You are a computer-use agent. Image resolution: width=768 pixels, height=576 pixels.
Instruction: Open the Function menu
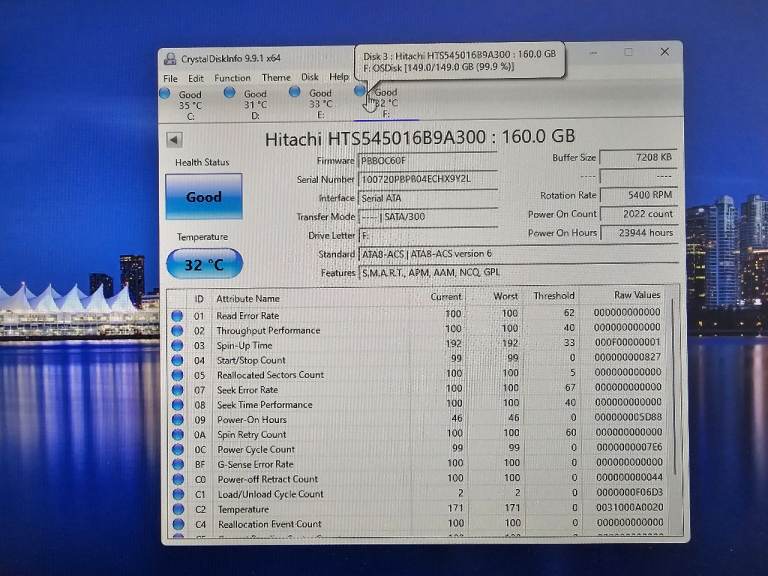pyautogui.click(x=232, y=78)
